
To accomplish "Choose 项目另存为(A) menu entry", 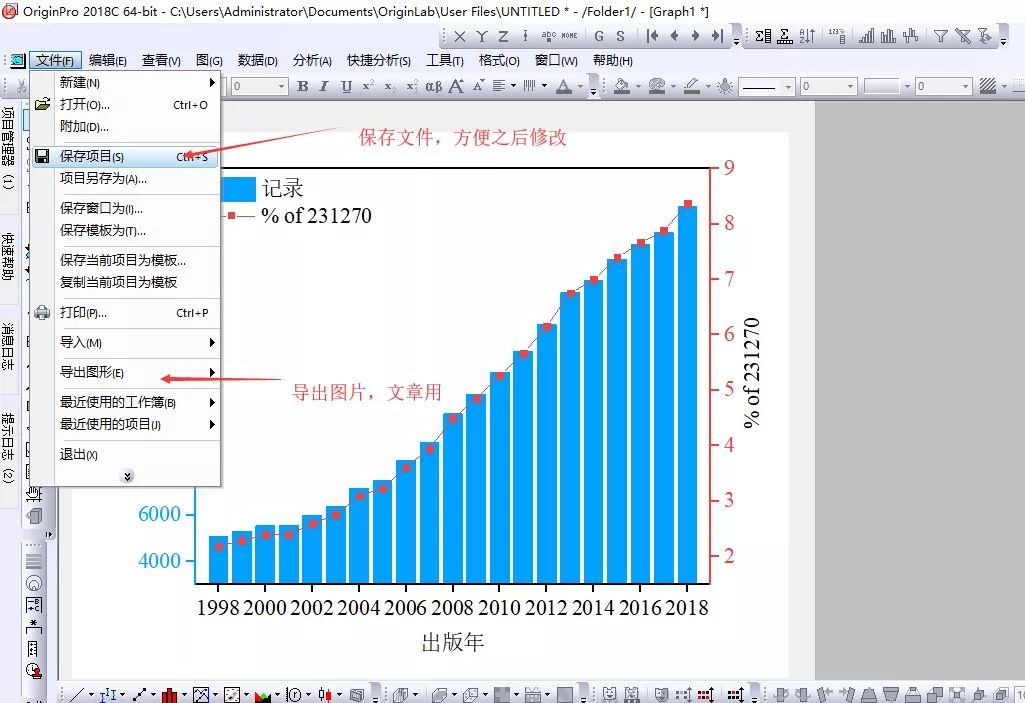I will click(125, 179).
